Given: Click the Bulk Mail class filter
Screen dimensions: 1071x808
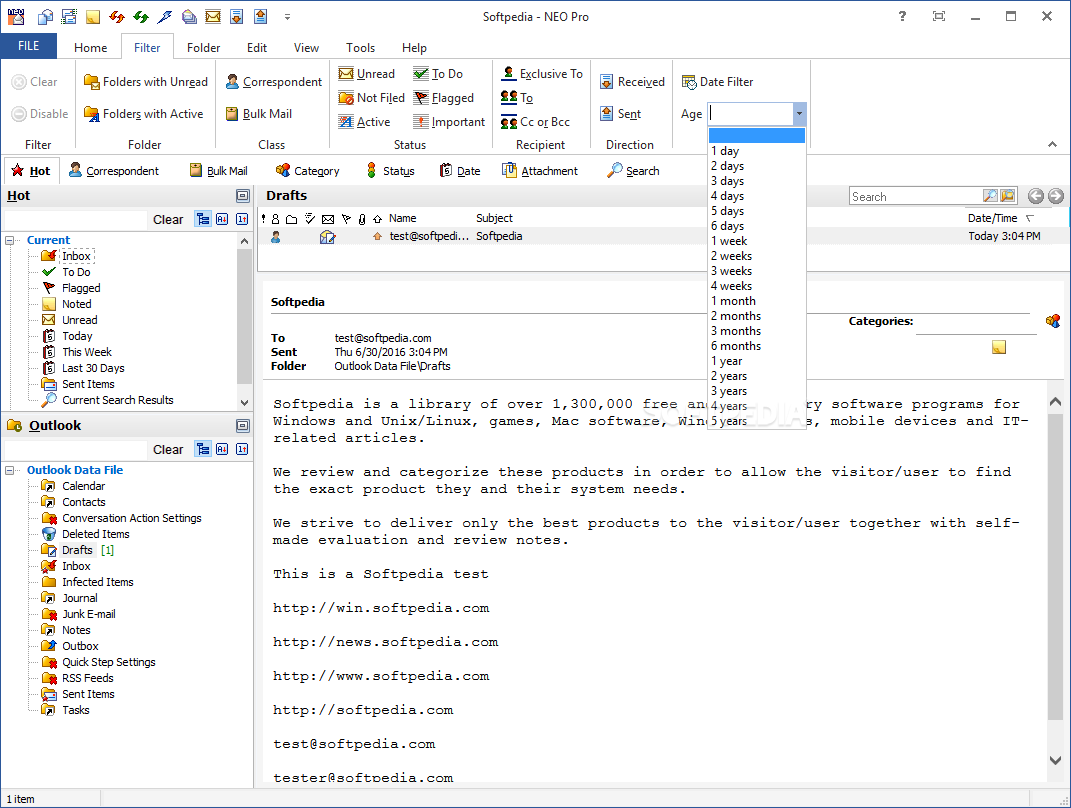Looking at the screenshot, I should pyautogui.click(x=258, y=113).
